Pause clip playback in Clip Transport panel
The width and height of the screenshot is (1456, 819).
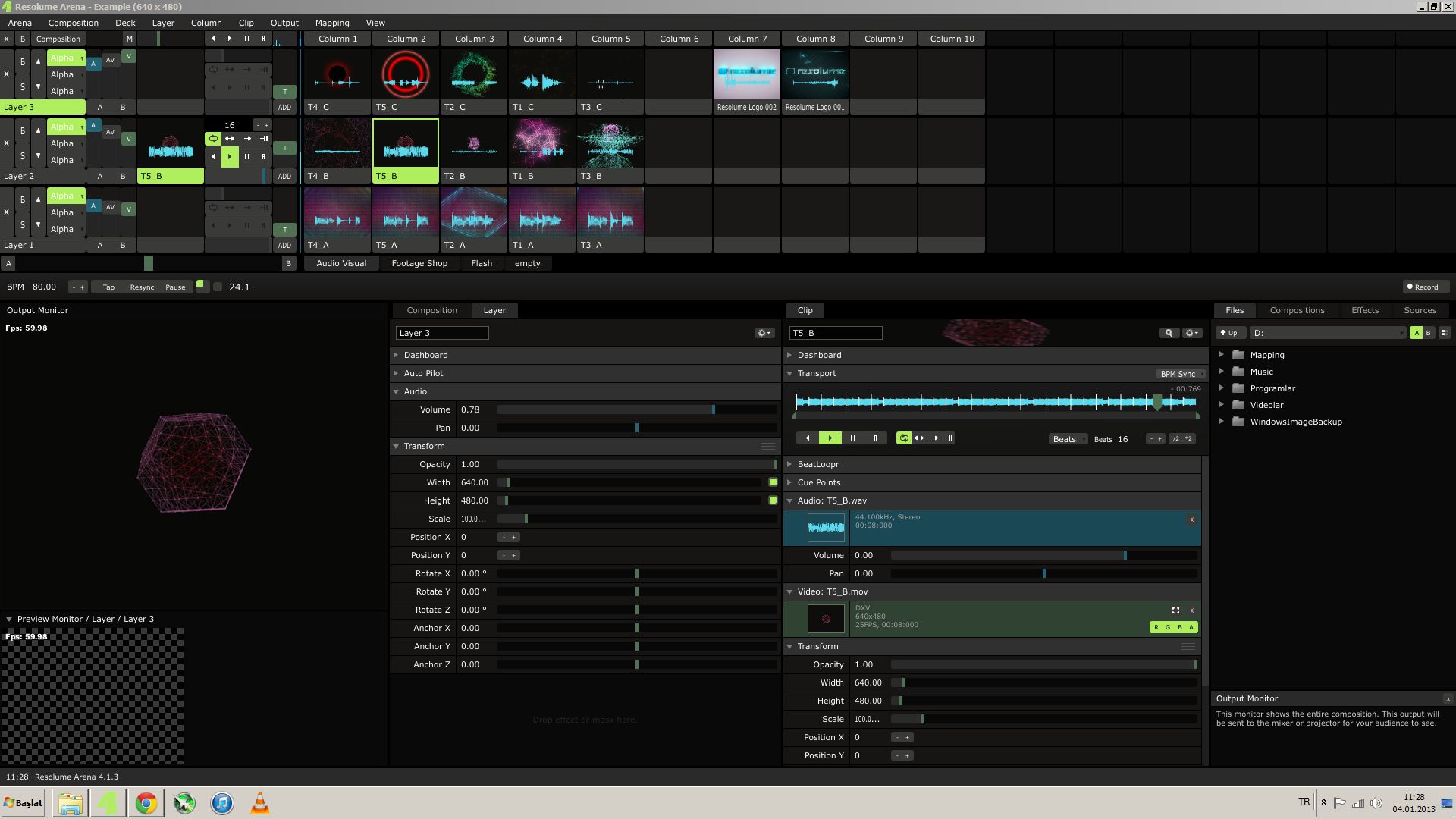852,438
